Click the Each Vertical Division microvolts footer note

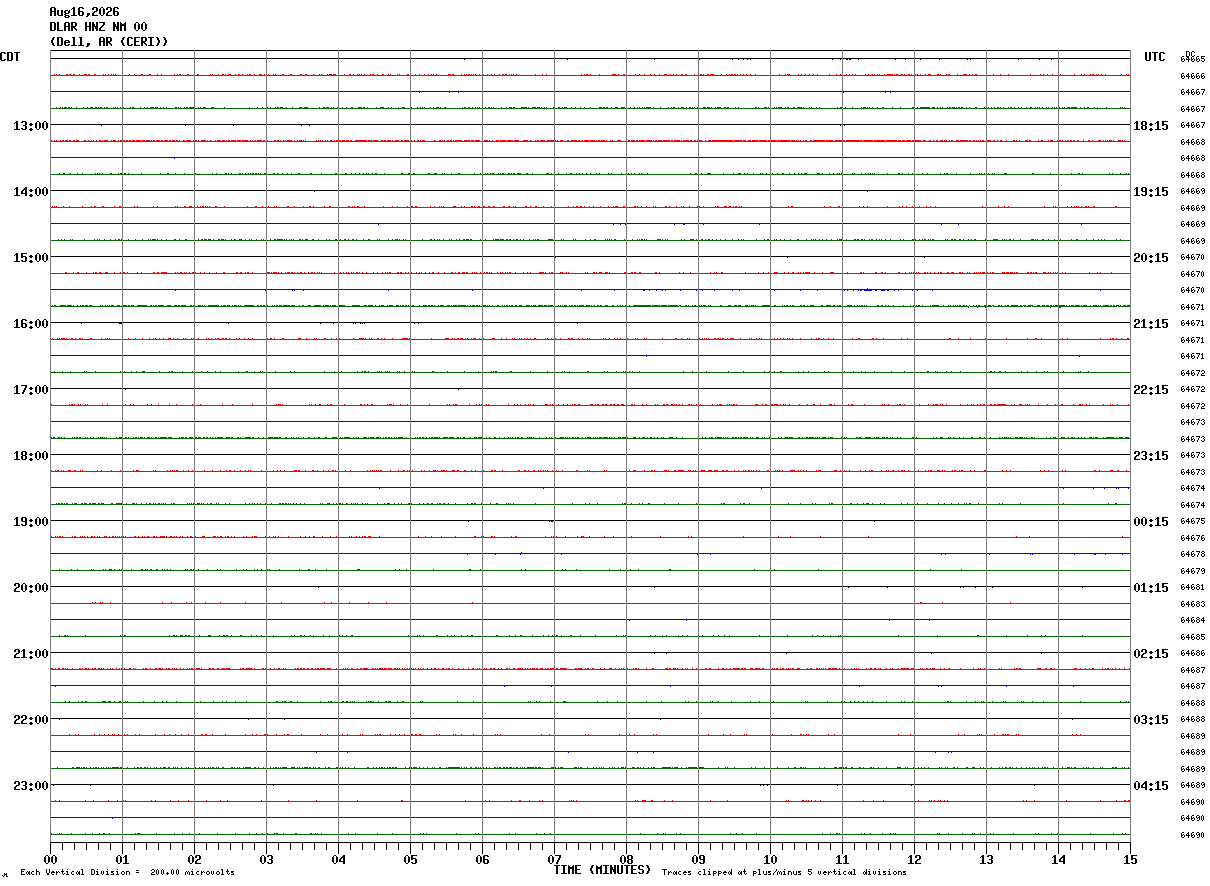click(127, 873)
